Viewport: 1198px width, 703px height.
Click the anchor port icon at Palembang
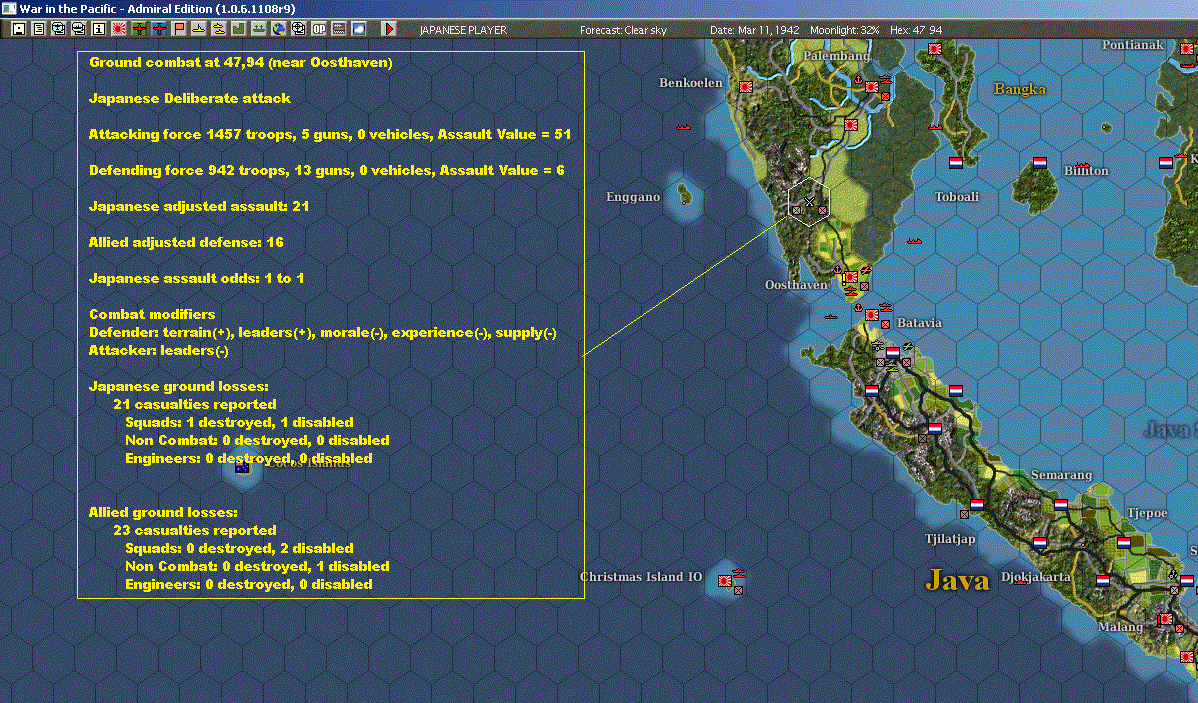click(858, 79)
